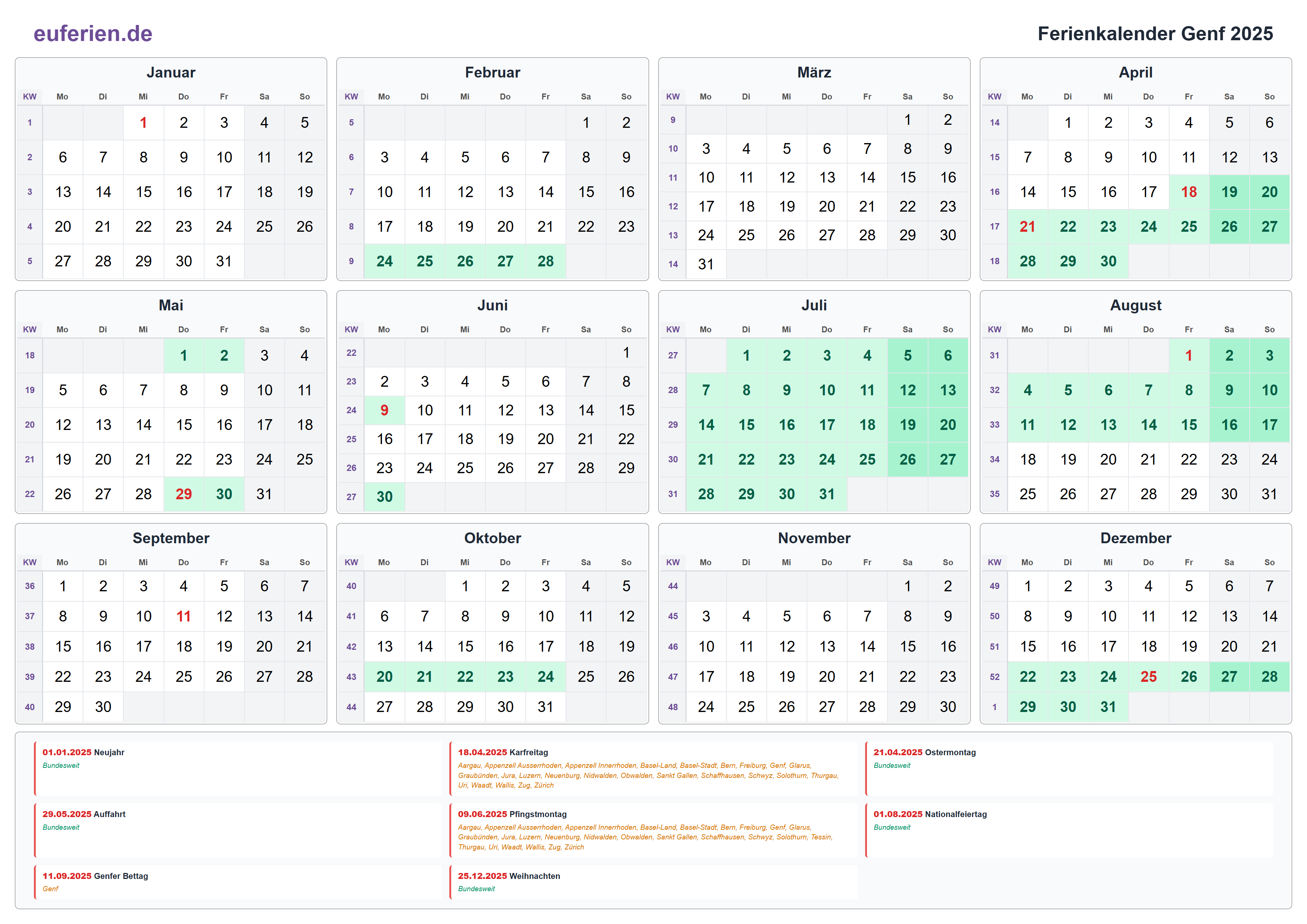Click red Nationalfeiertag 1 in August
The height and width of the screenshot is (924, 1307).
[1189, 355]
